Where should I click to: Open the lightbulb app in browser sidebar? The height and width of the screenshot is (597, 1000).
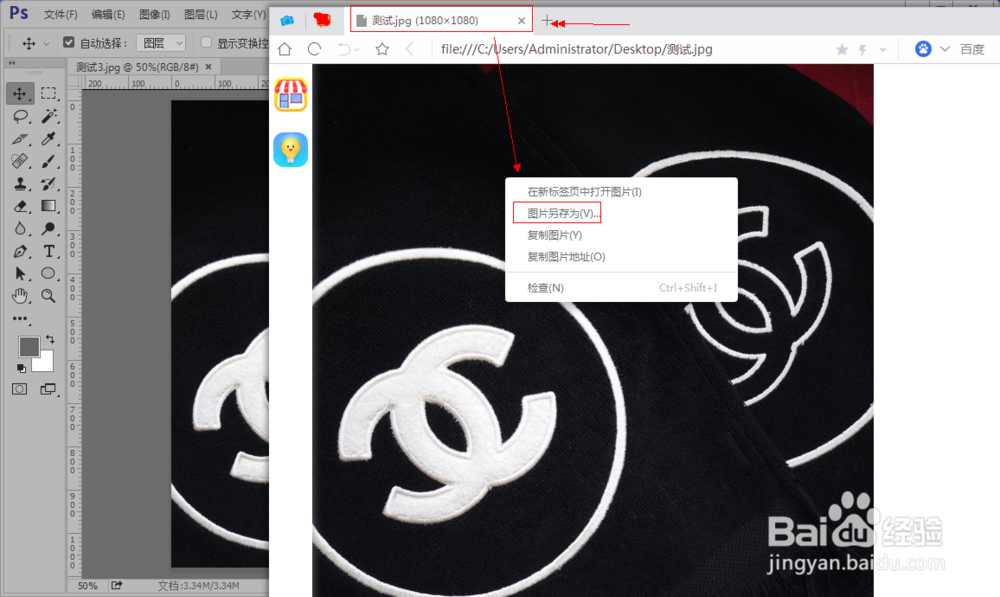click(291, 150)
